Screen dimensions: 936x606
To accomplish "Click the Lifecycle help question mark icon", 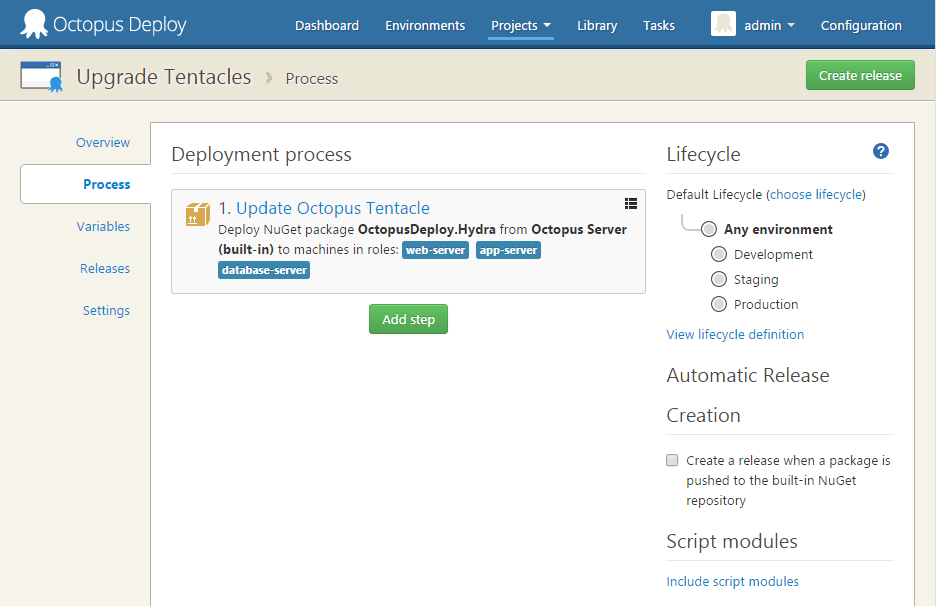I will click(x=880, y=151).
